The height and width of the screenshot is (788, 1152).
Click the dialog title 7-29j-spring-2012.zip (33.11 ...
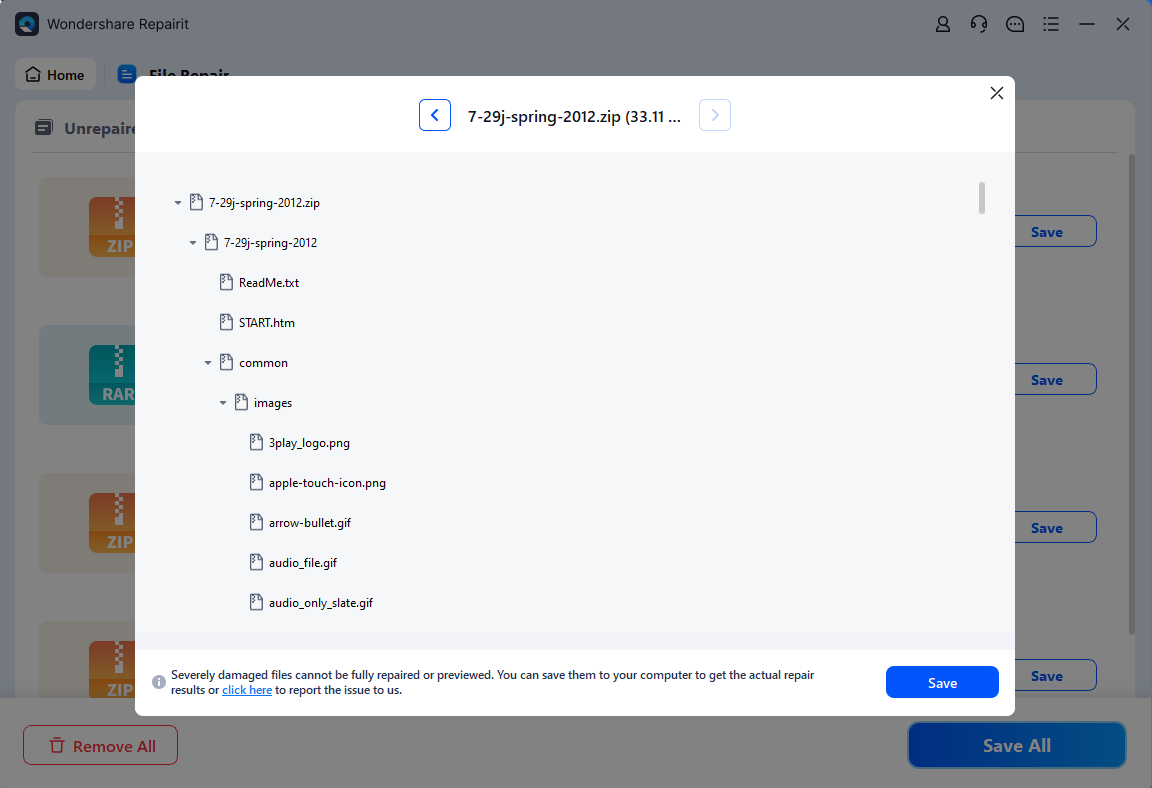click(575, 116)
